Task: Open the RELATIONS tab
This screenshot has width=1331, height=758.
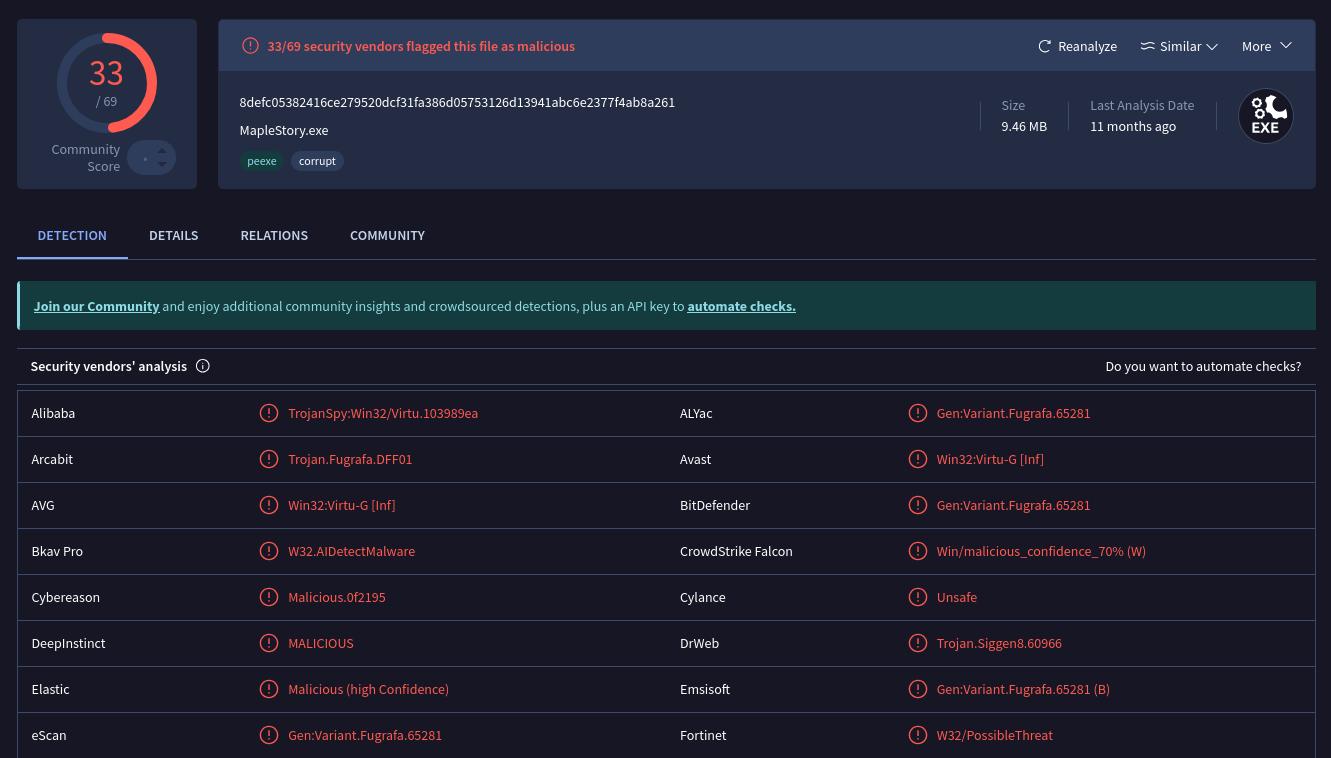Action: 274,236
